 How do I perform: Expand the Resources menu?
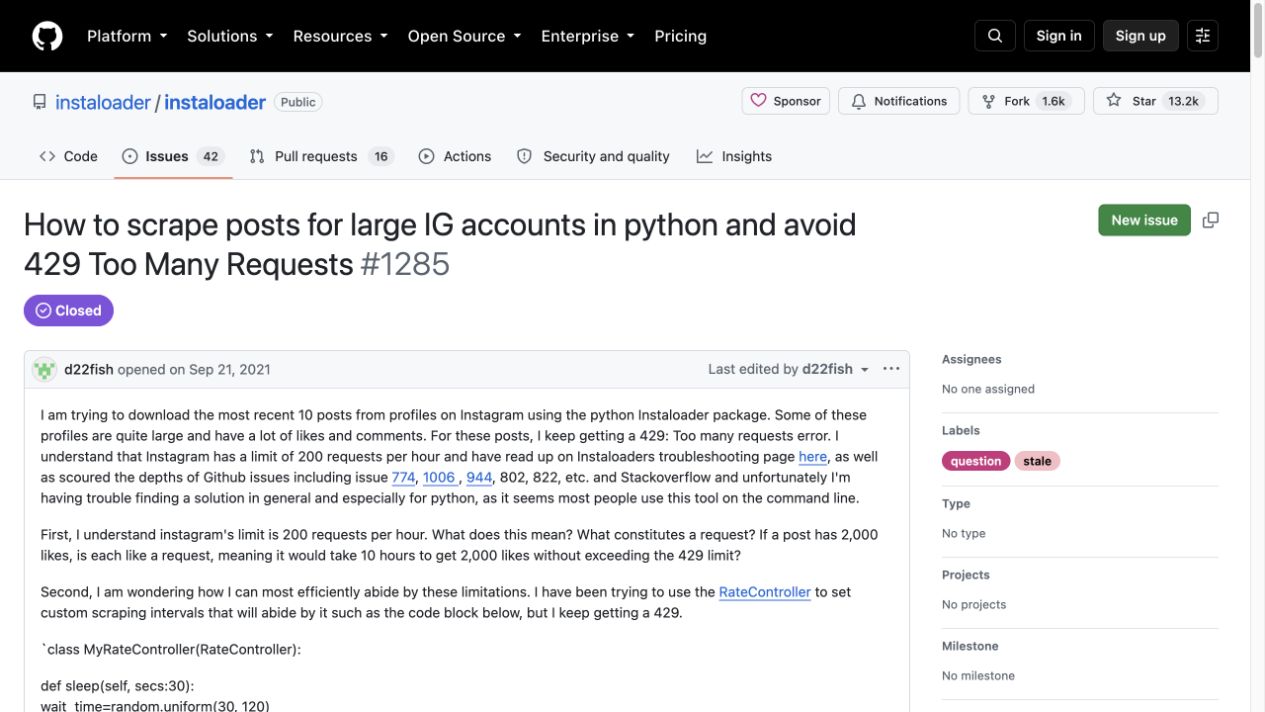(x=340, y=36)
